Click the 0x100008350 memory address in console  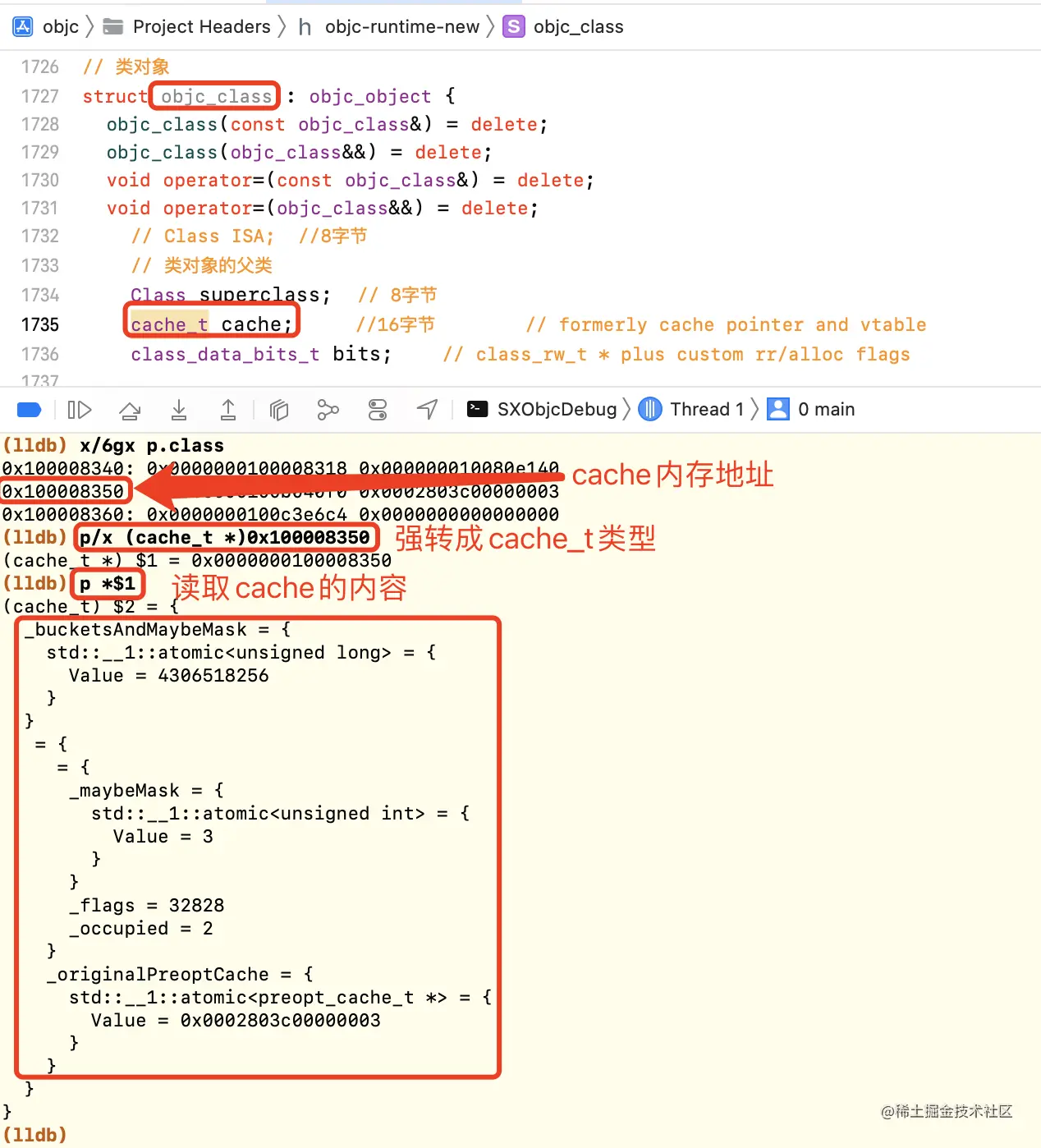coord(63,491)
